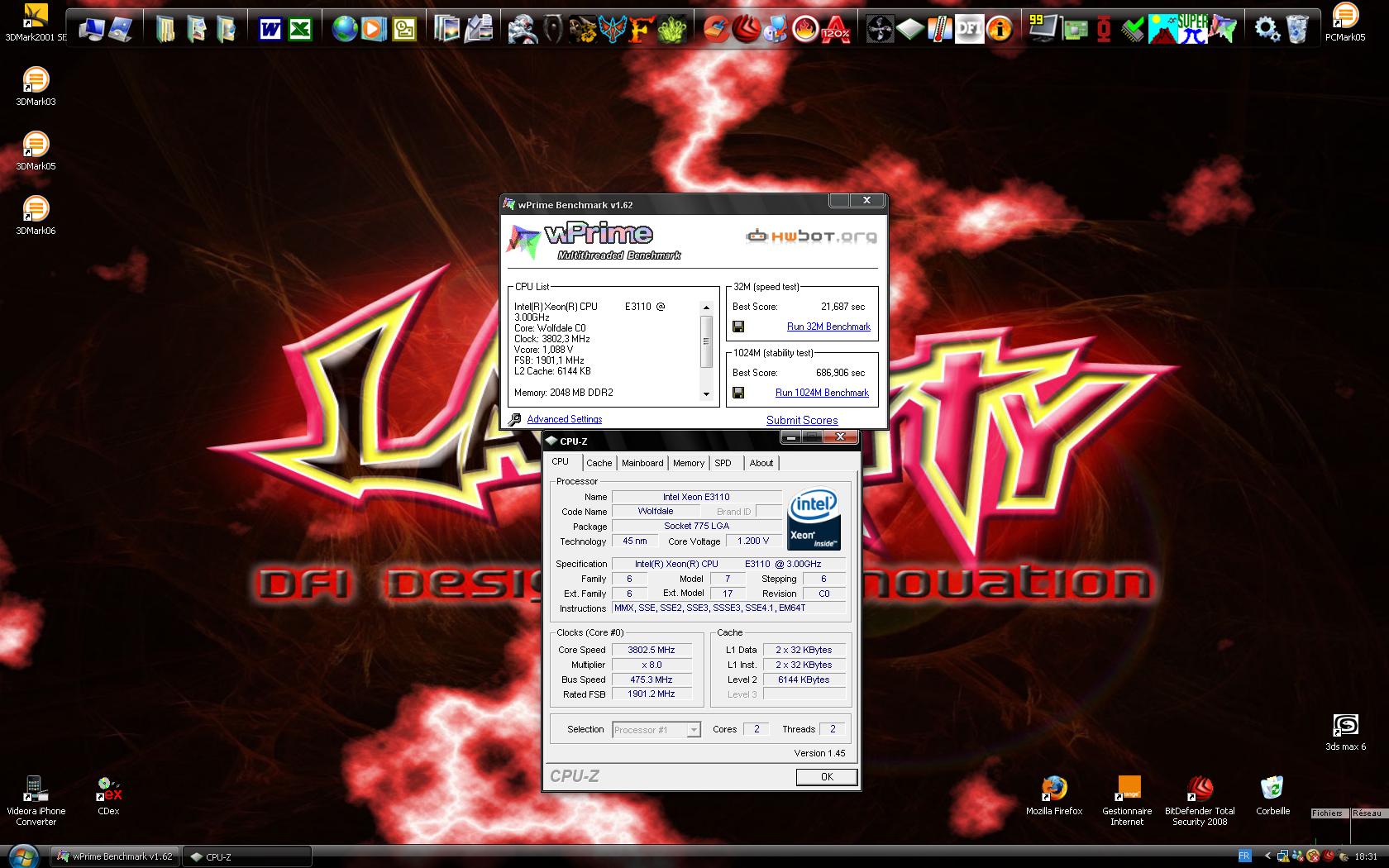Launch 3ds max 6 shortcut

[x=1345, y=732]
